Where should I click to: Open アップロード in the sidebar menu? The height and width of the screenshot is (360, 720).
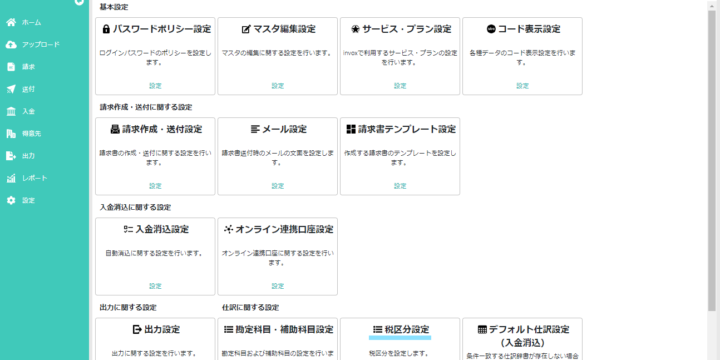(41, 45)
